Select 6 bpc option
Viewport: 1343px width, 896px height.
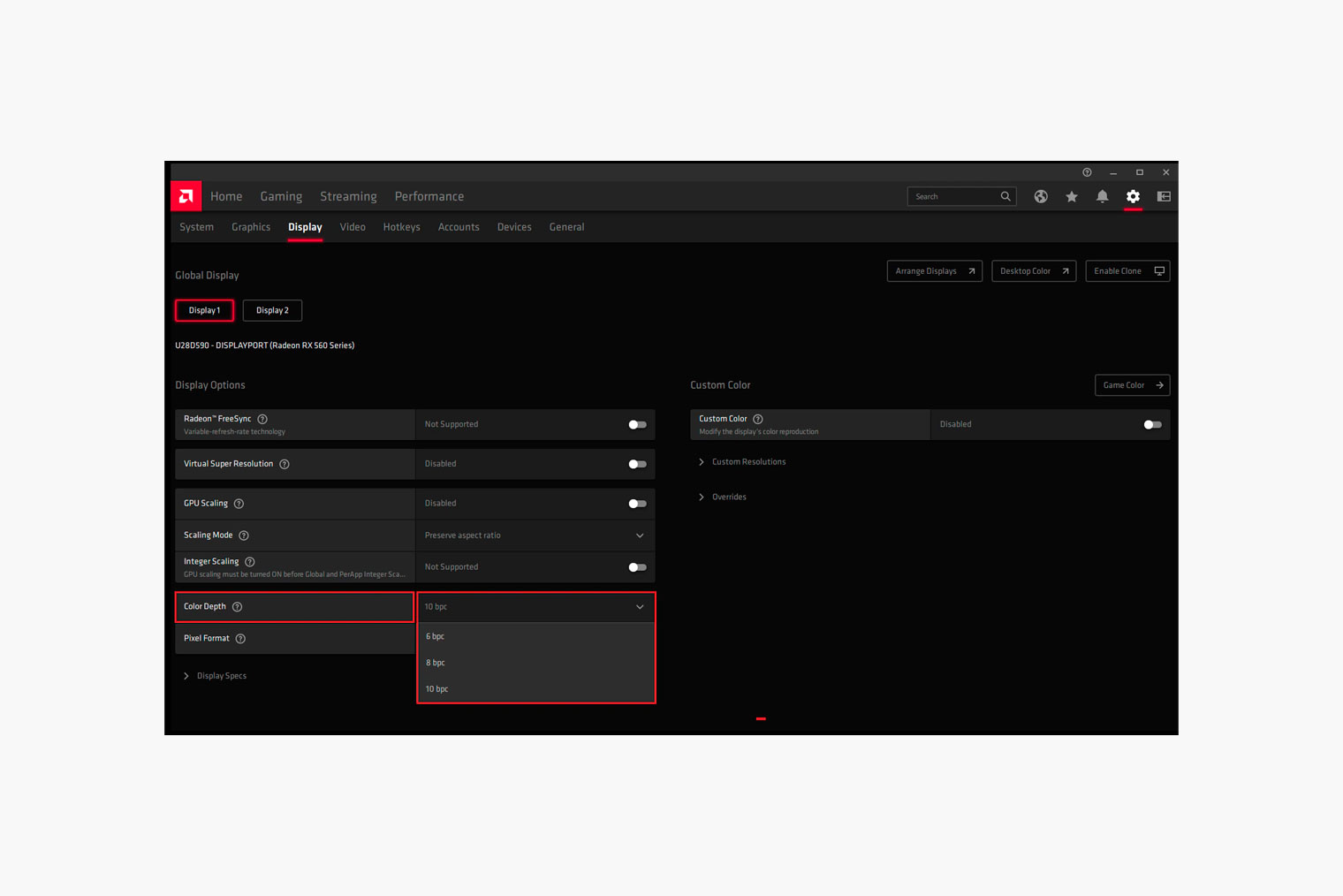pos(535,636)
